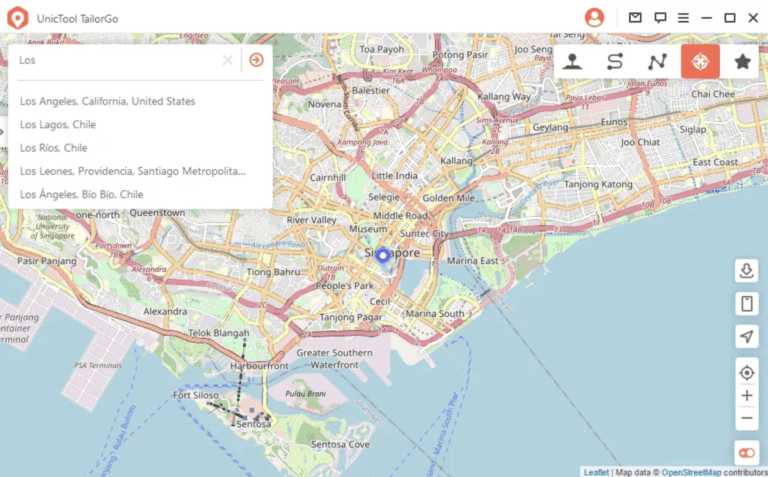Click the Geylang map label
This screenshot has width=768, height=477.
click(550, 128)
